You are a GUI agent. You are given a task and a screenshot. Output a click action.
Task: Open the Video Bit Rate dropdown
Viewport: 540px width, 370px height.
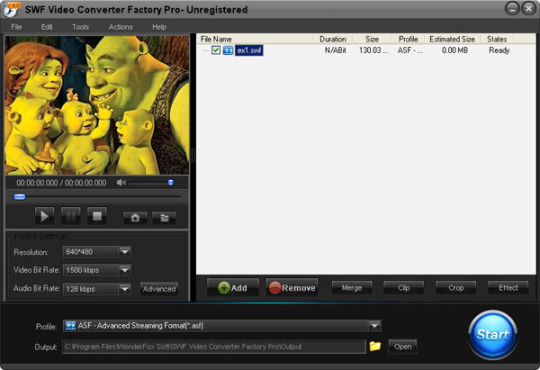[x=125, y=270]
